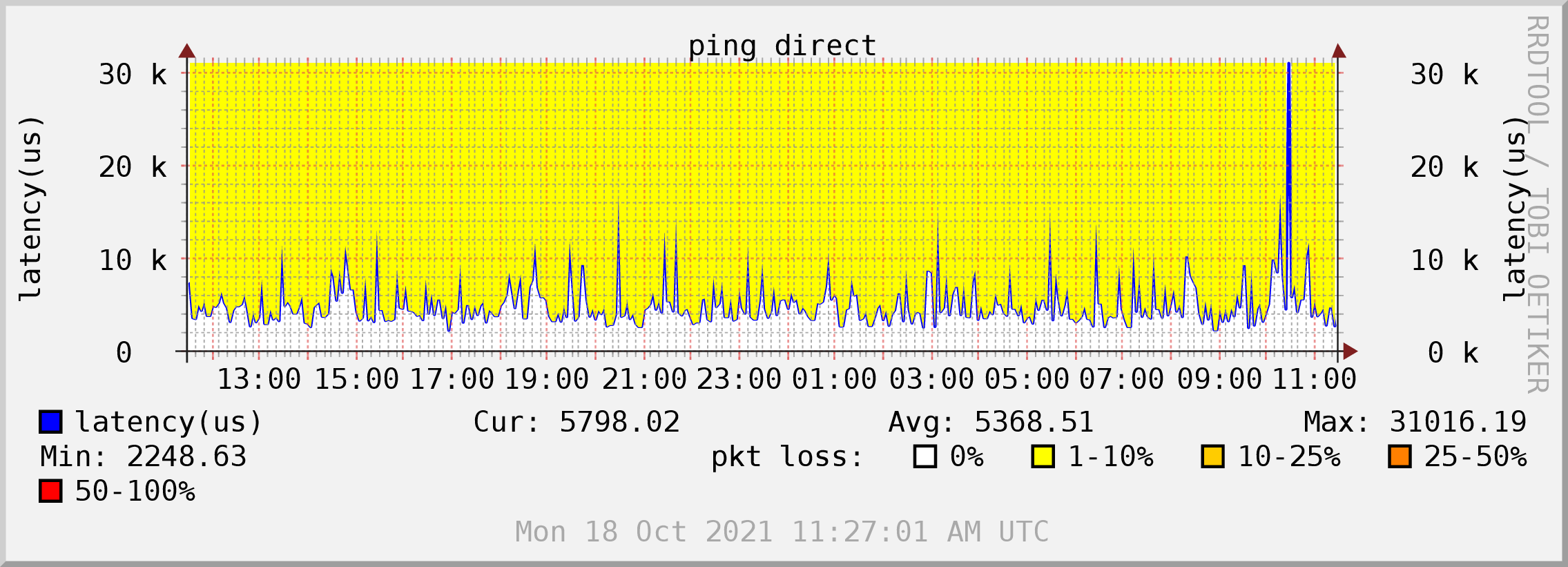This screenshot has width=1568, height=567.
Task: Click the white 0% packet loss swatch
Action: coord(925,457)
